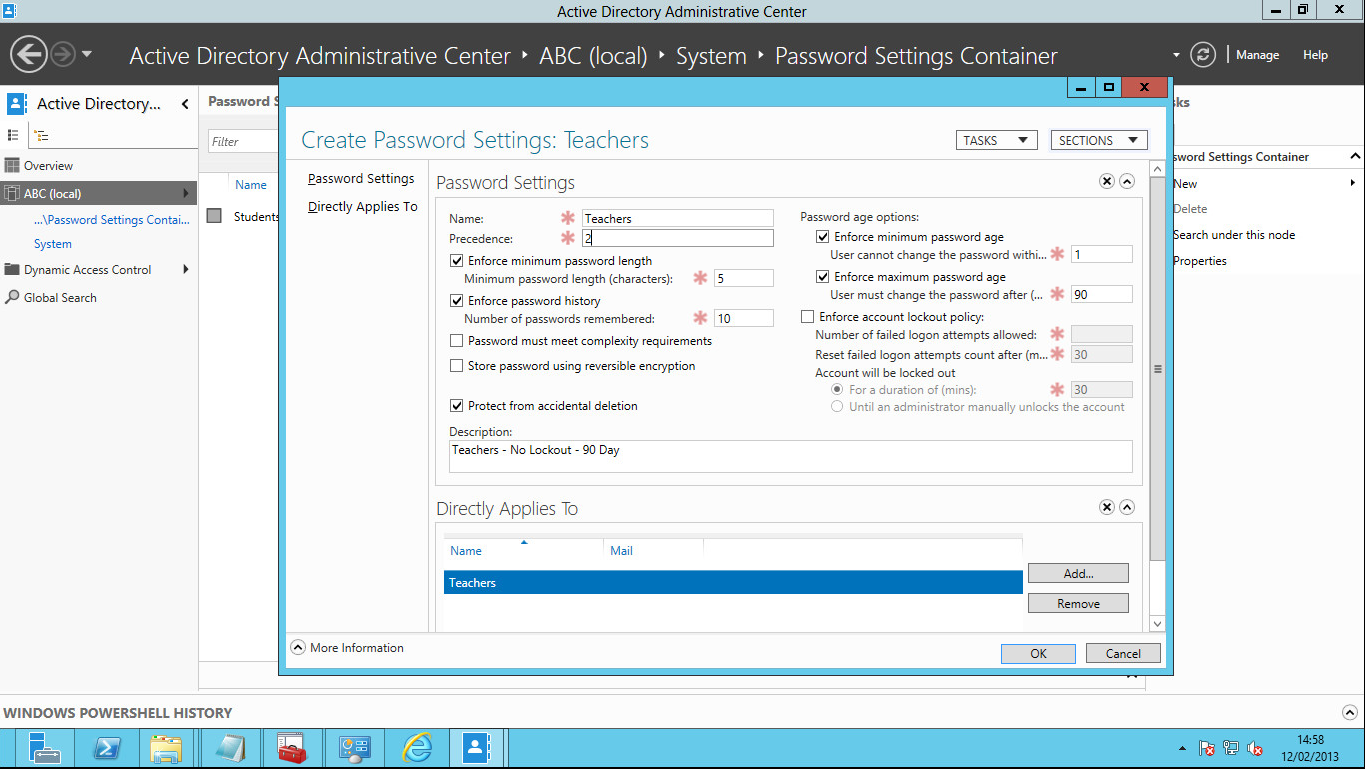Select Overview in the navigation pane
The height and width of the screenshot is (769, 1365).
pos(48,166)
